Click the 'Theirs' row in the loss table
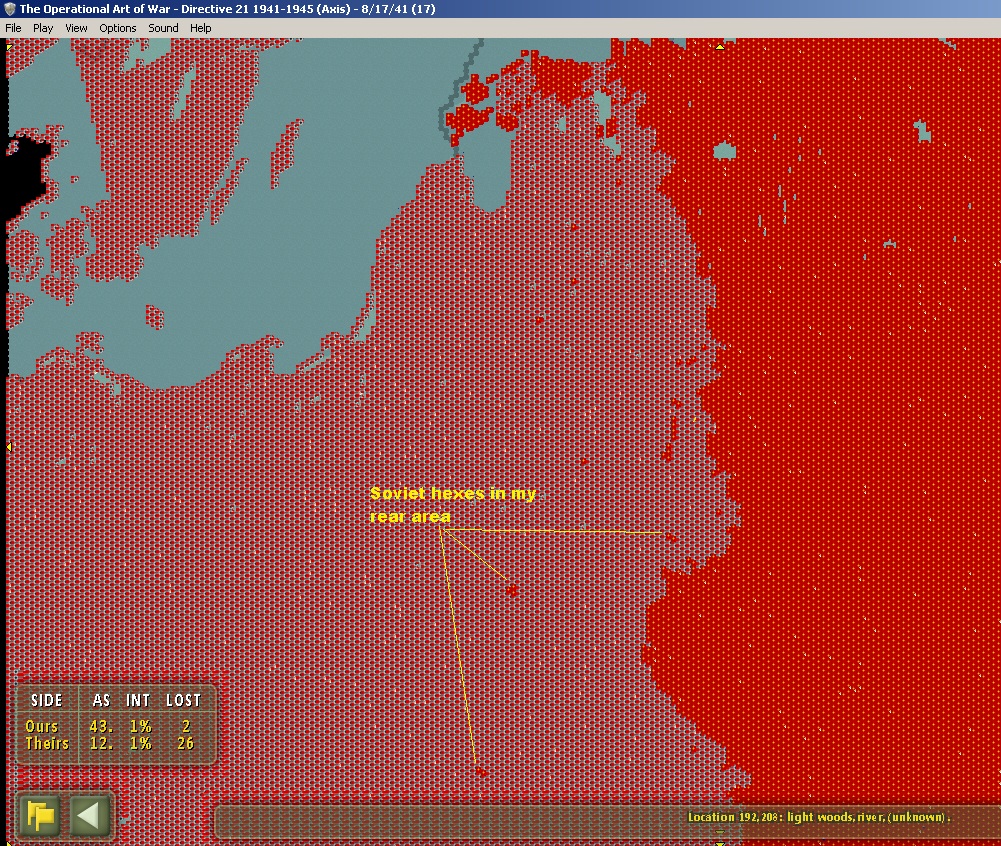Screen dimensions: 1001x846 [x=109, y=744]
